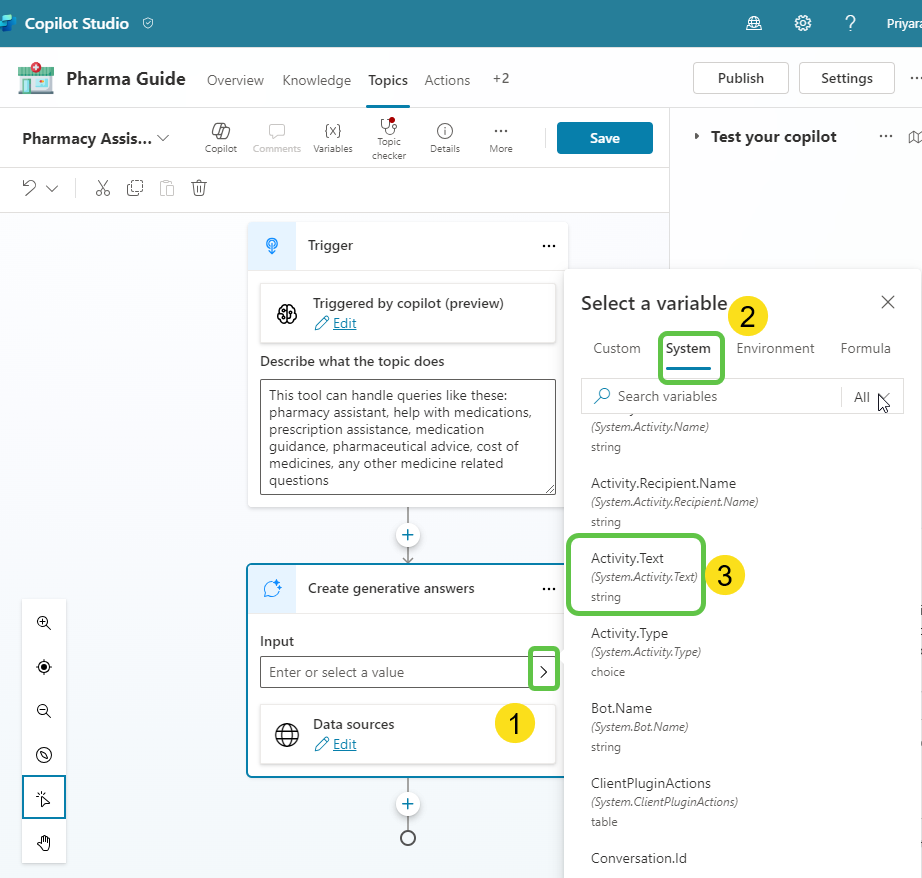Open the Topic checker
922x878 pixels.
pyautogui.click(x=388, y=137)
